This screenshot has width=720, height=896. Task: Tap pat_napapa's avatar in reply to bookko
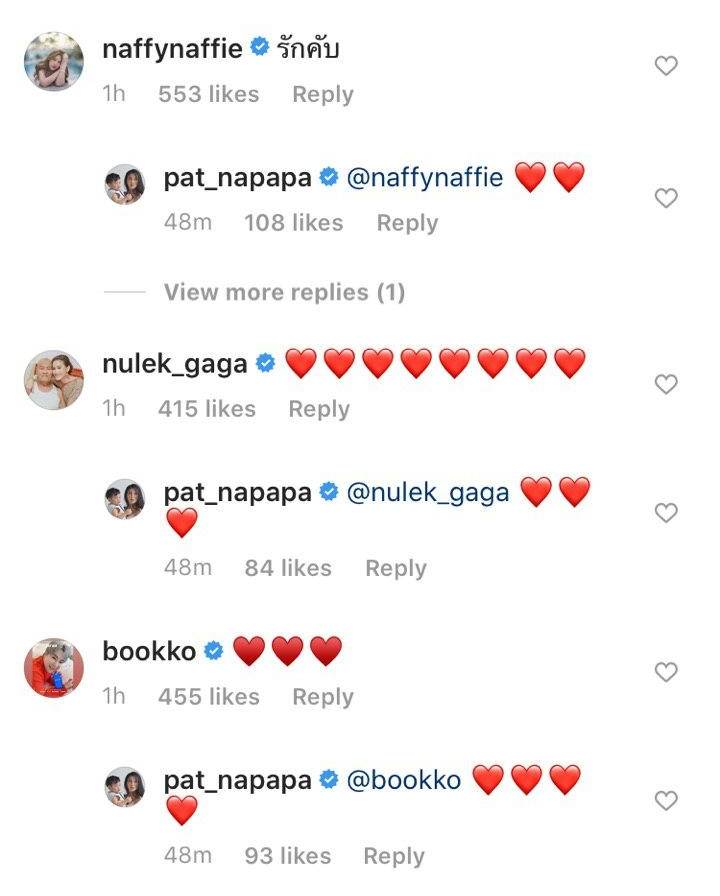125,787
